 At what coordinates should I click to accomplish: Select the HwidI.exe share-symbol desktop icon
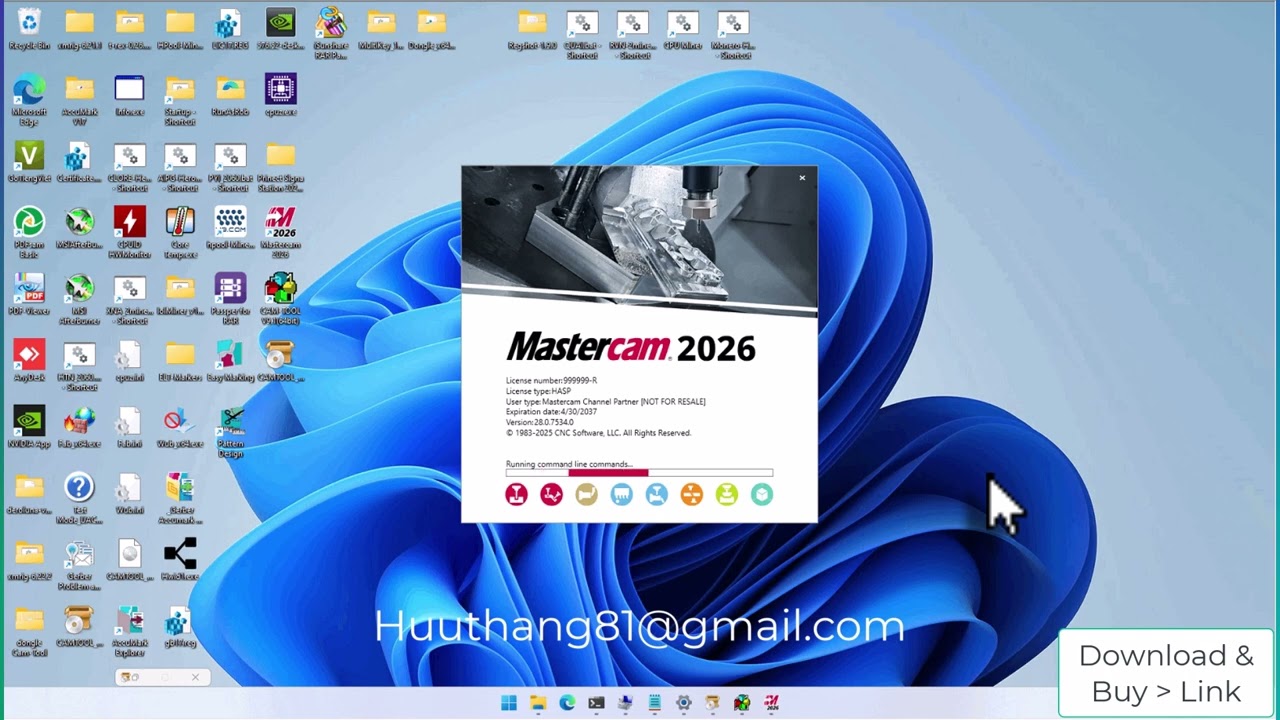pos(180,560)
